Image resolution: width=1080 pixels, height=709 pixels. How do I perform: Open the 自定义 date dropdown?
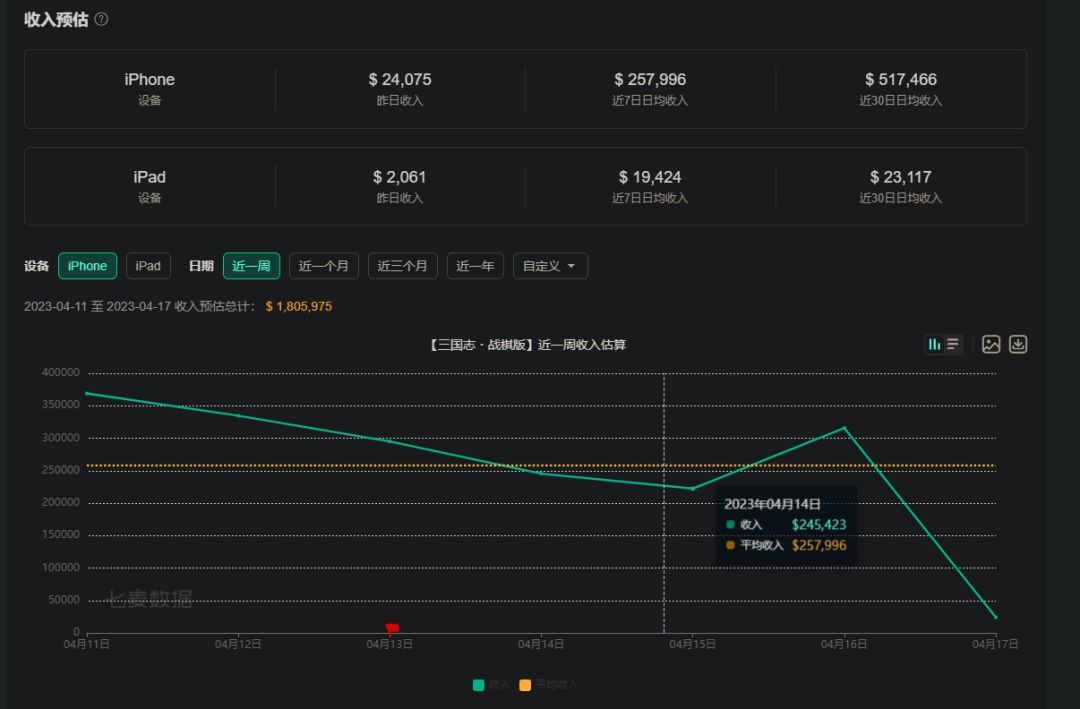[550, 266]
